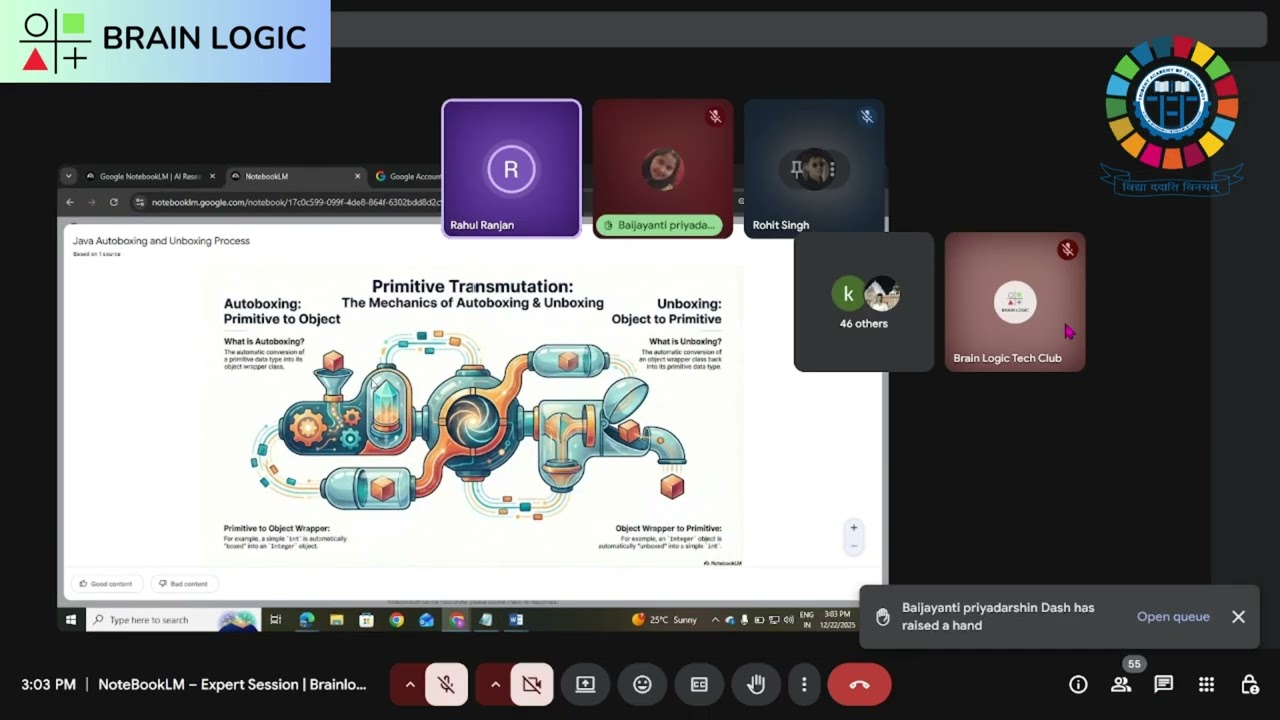Open Outlook mail from taskbar

coord(427,620)
